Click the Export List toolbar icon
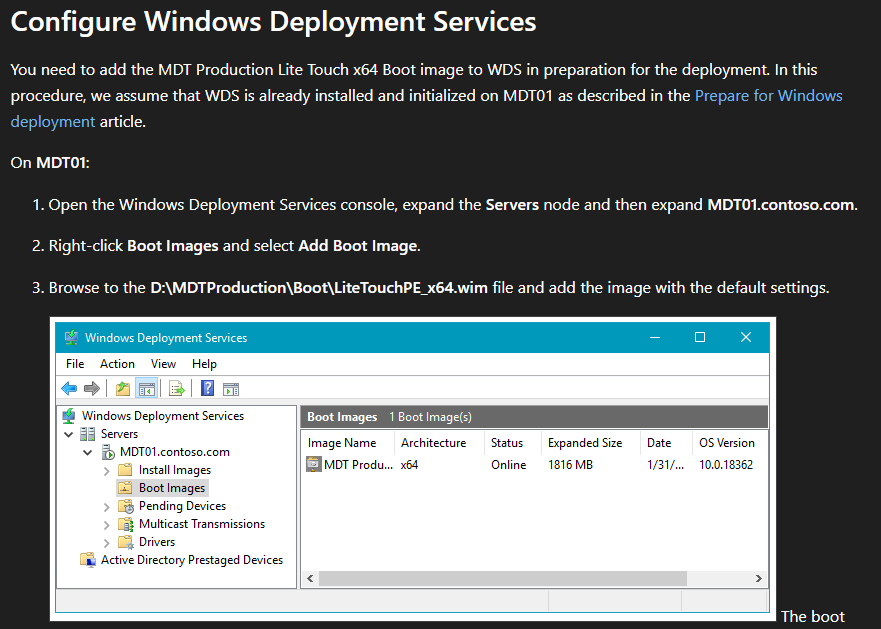Viewport: 881px width, 629px height. tap(177, 389)
